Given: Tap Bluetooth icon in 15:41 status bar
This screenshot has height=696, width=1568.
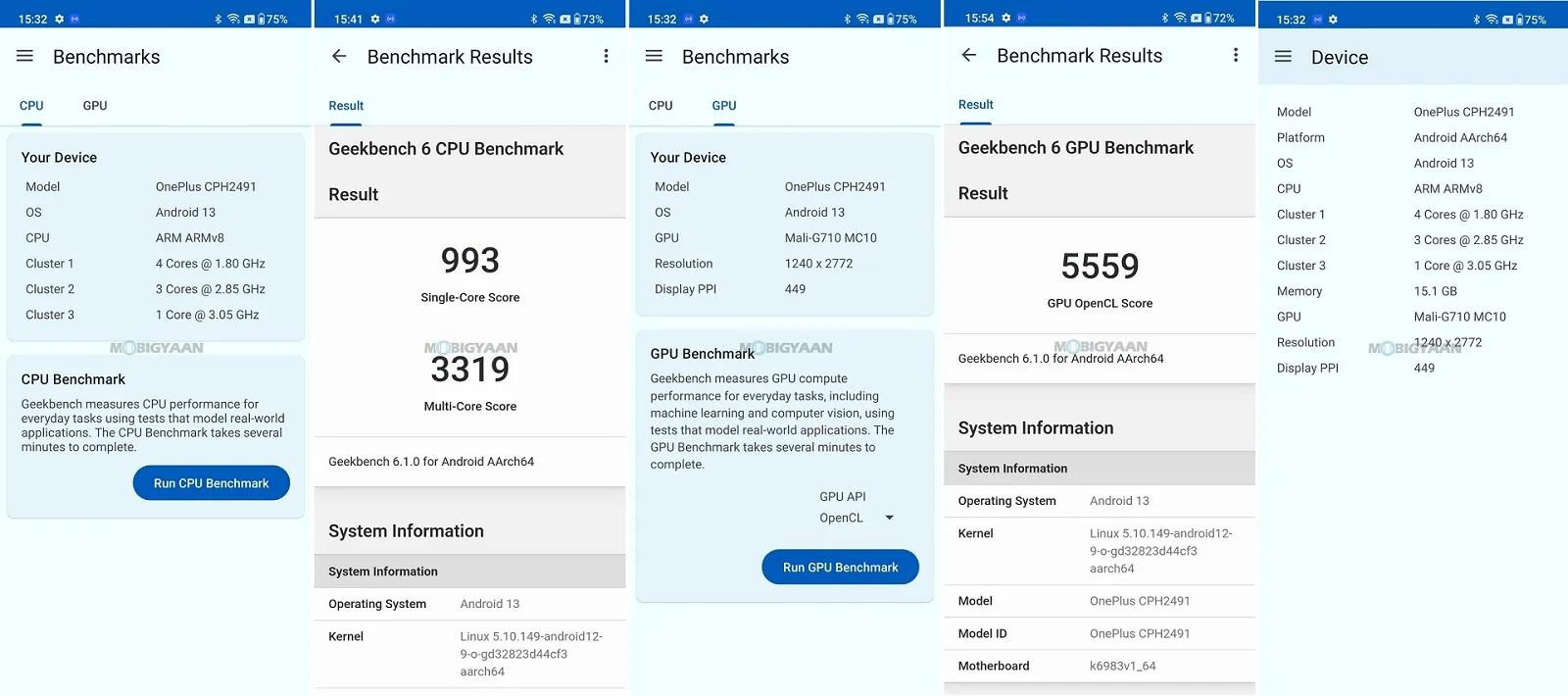Looking at the screenshot, I should pyautogui.click(x=534, y=19).
